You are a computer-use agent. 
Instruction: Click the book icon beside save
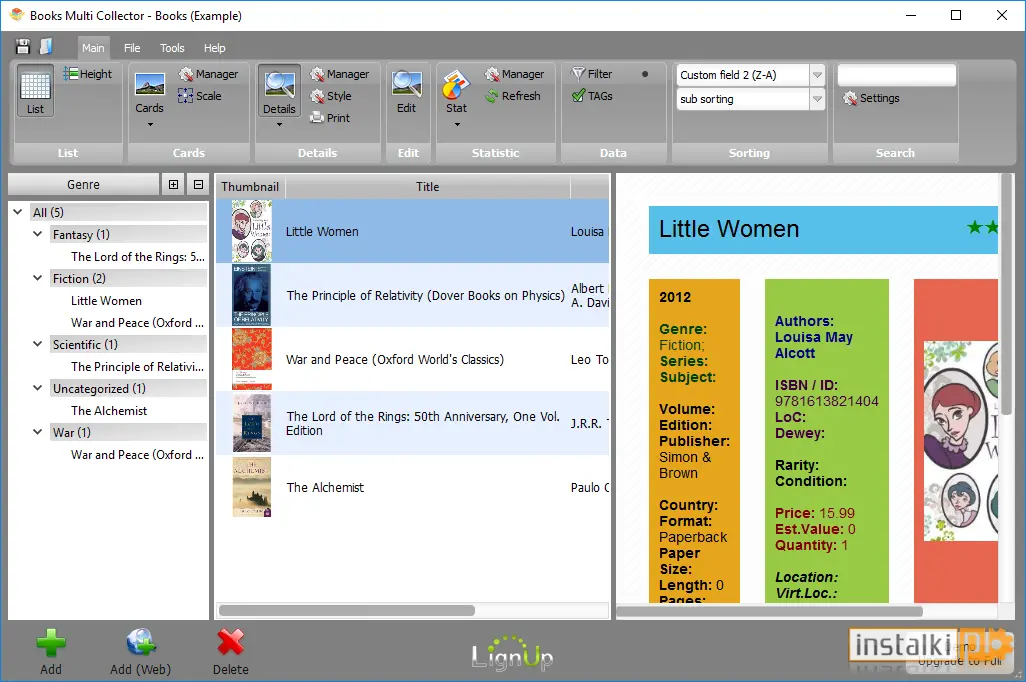[x=46, y=46]
